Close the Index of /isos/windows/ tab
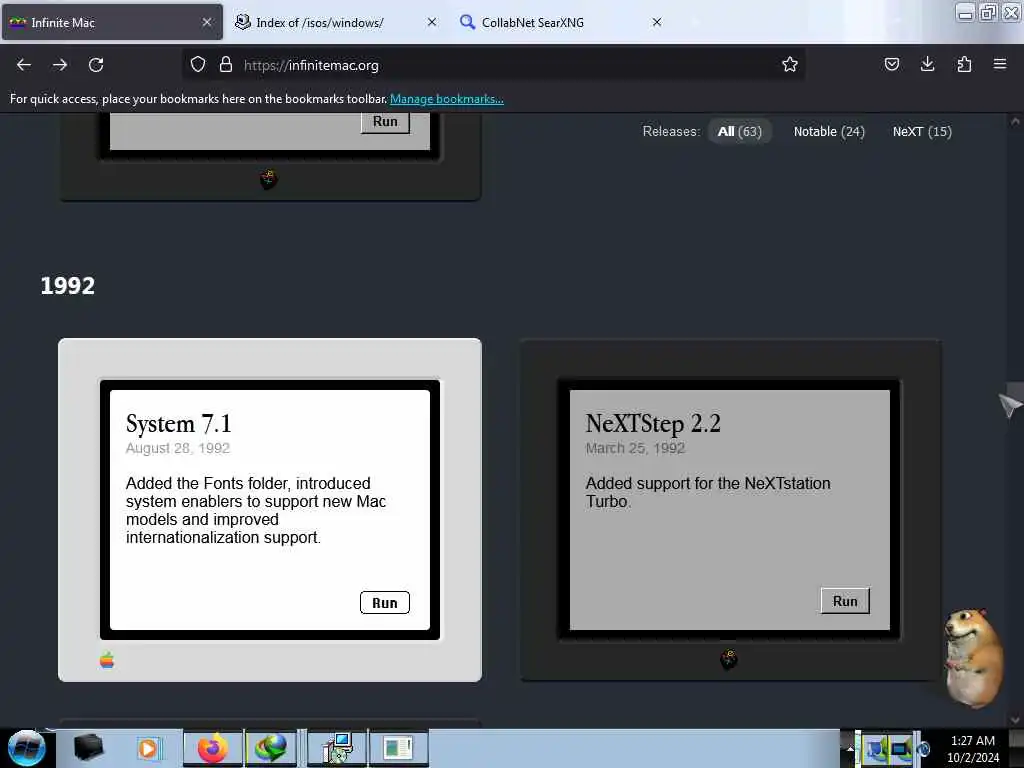This screenshot has width=1024, height=768. click(x=432, y=22)
